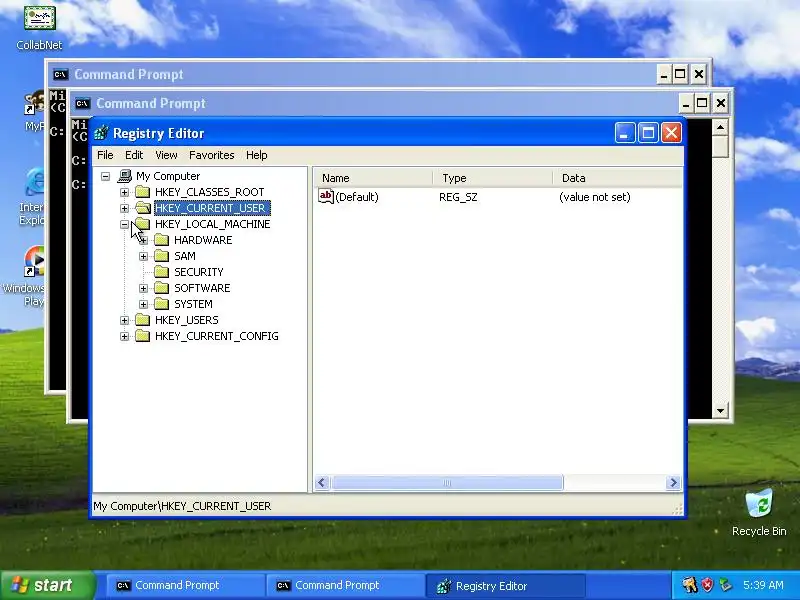The width and height of the screenshot is (800, 600).
Task: Click the (Default) string value icon
Action: [x=326, y=196]
